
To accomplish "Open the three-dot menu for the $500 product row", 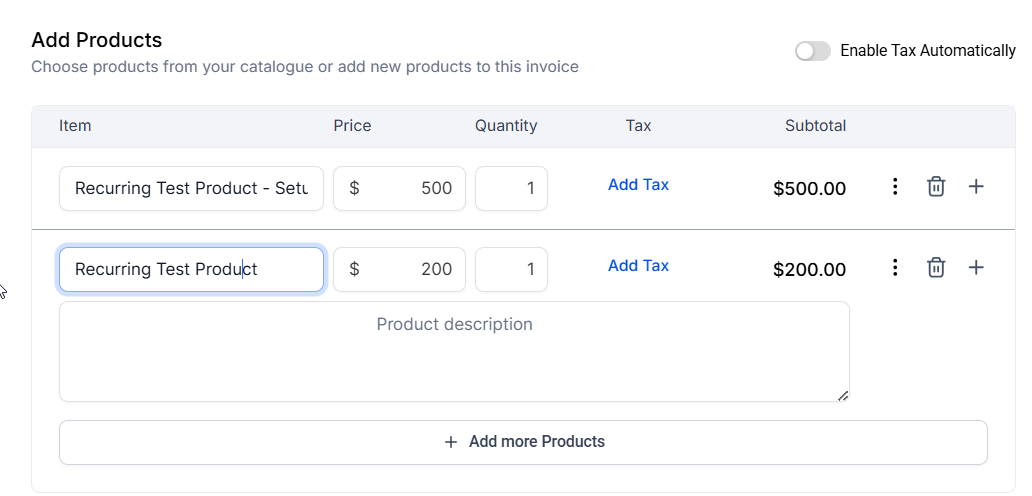I will pos(895,187).
